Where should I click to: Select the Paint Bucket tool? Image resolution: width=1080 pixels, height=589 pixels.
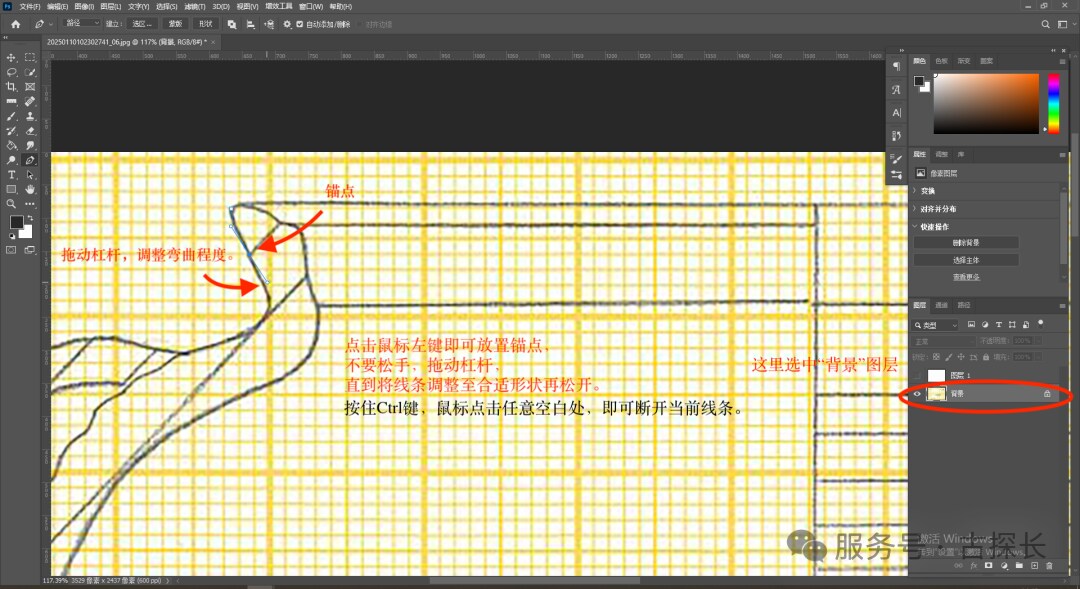[11, 145]
